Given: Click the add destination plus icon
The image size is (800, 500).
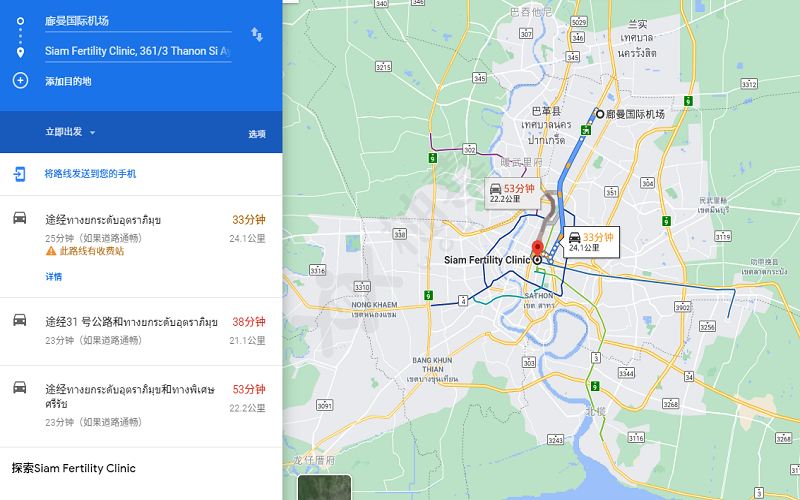Looking at the screenshot, I should tap(20, 81).
